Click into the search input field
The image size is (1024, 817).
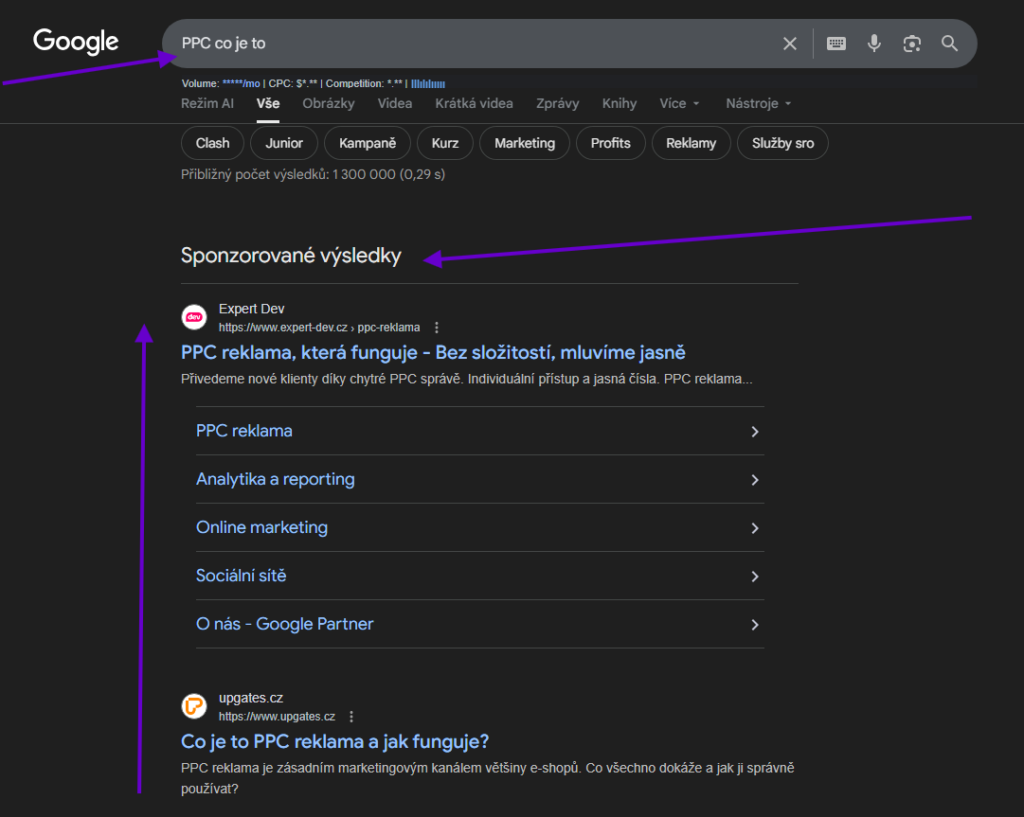point(470,44)
